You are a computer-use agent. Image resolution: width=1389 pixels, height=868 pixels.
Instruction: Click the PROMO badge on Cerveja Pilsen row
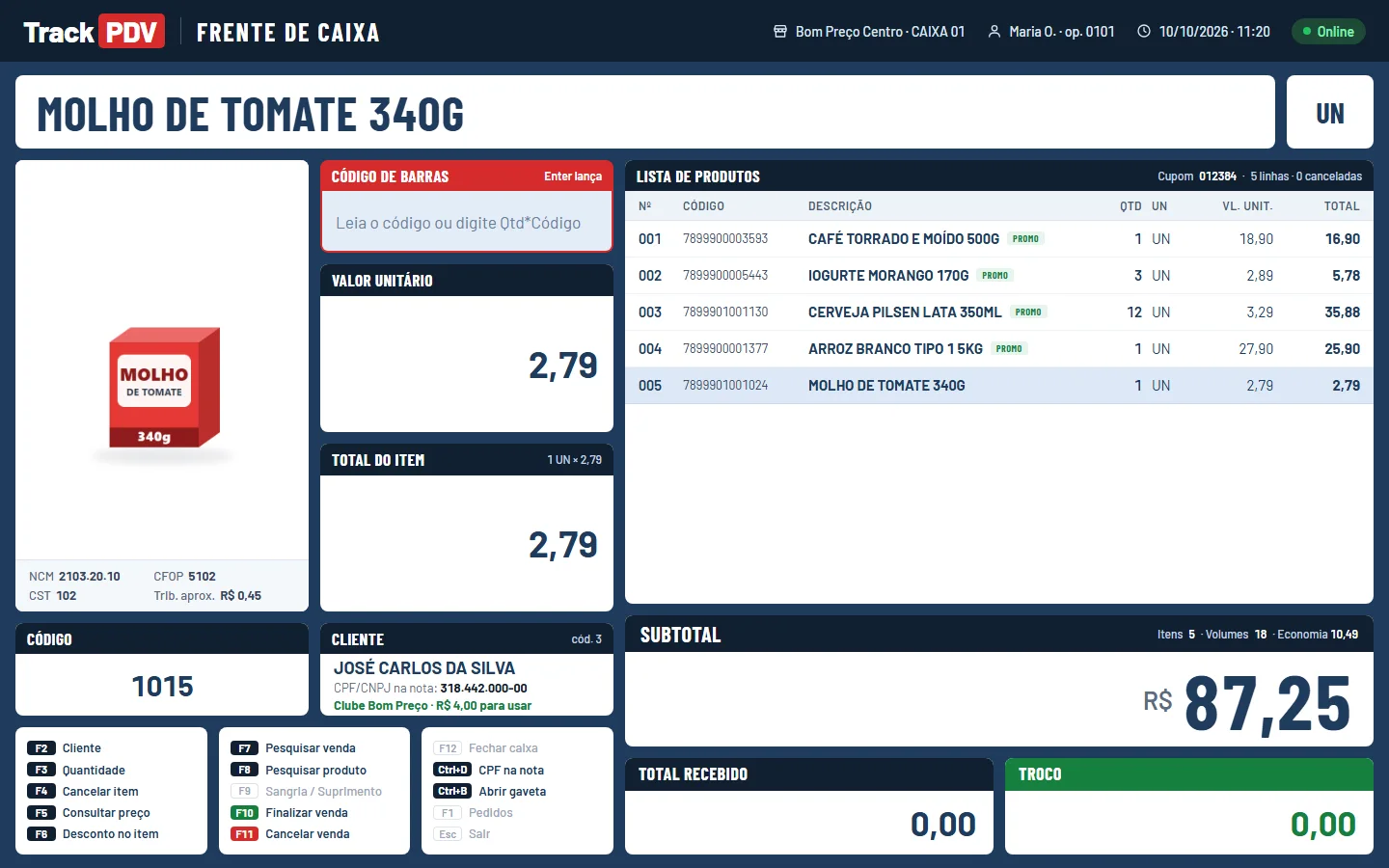point(1028,312)
